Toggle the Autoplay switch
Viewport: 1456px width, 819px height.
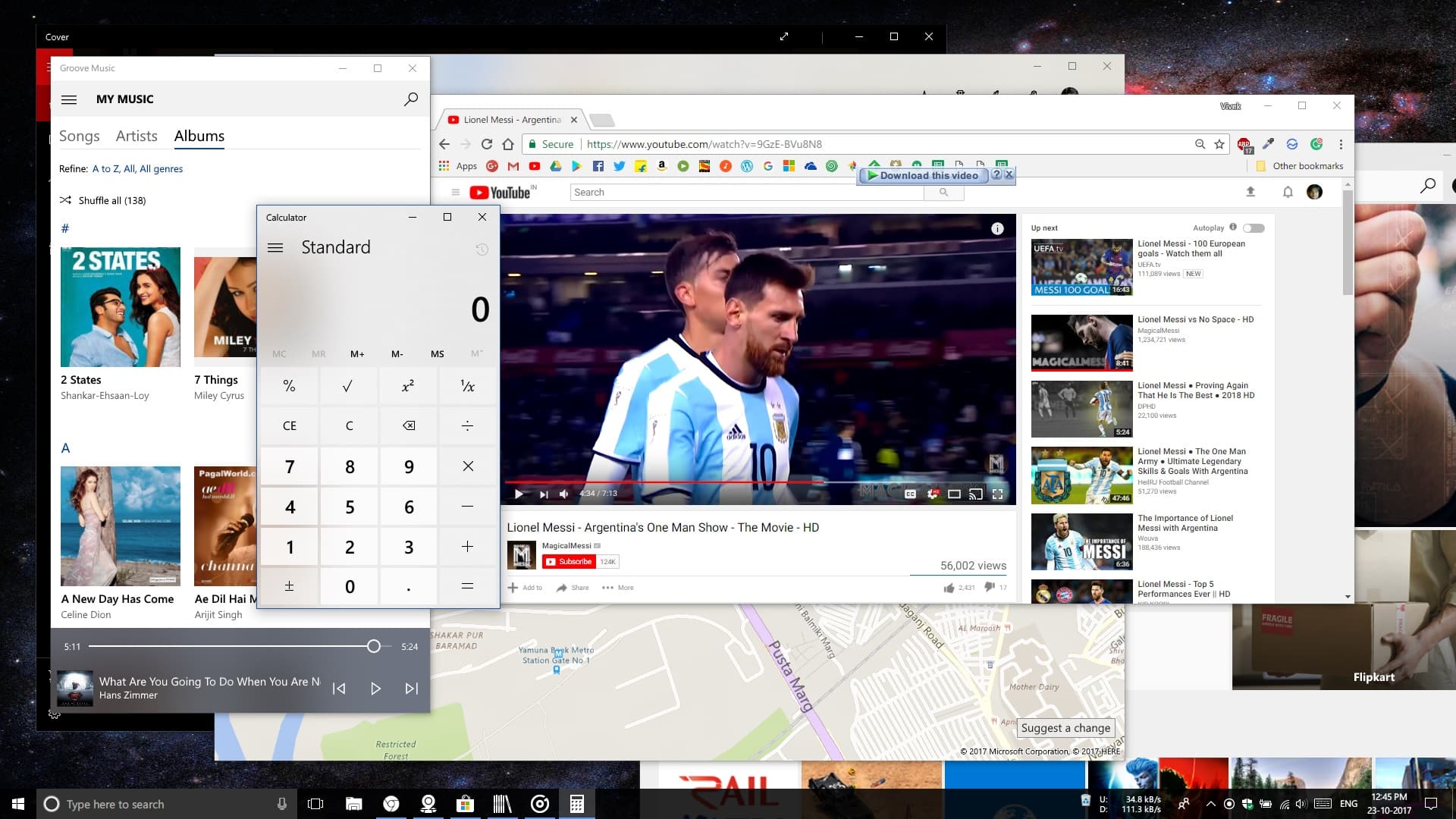tap(1254, 228)
